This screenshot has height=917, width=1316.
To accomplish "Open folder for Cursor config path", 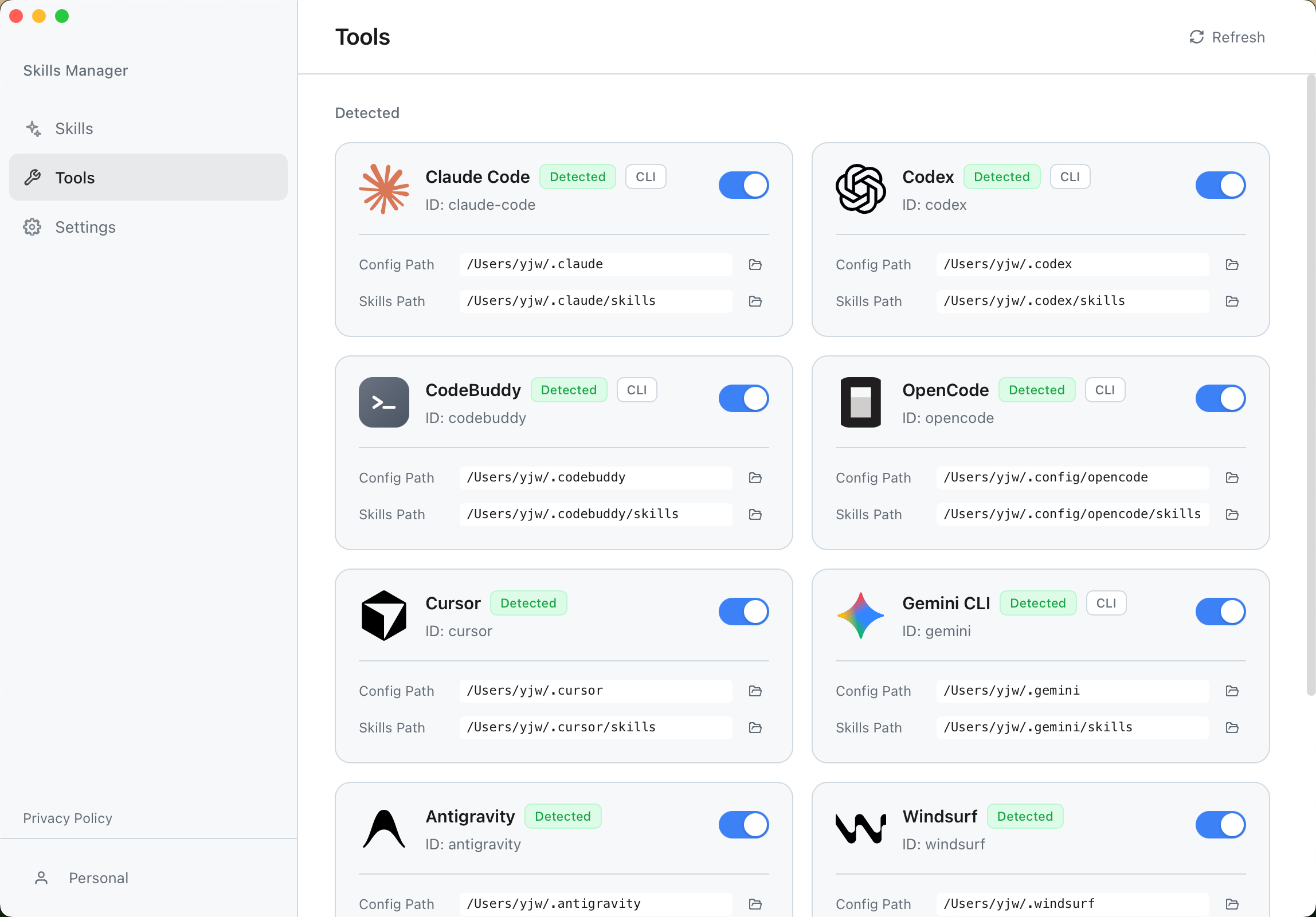I will (755, 691).
